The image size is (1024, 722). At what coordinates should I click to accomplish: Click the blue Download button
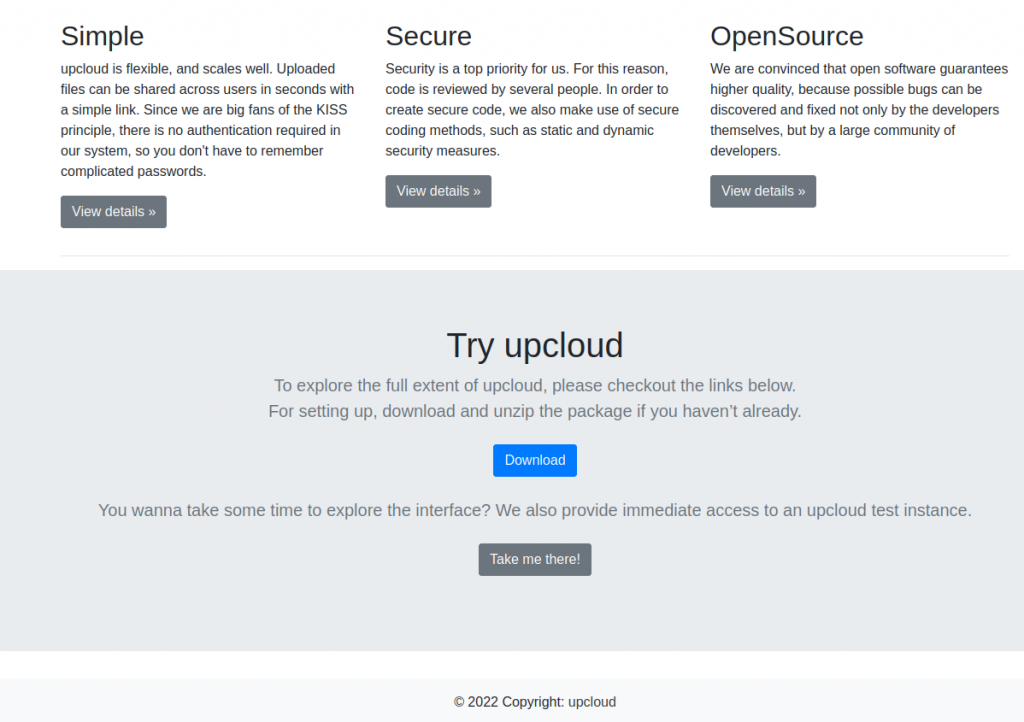pyautogui.click(x=534, y=460)
